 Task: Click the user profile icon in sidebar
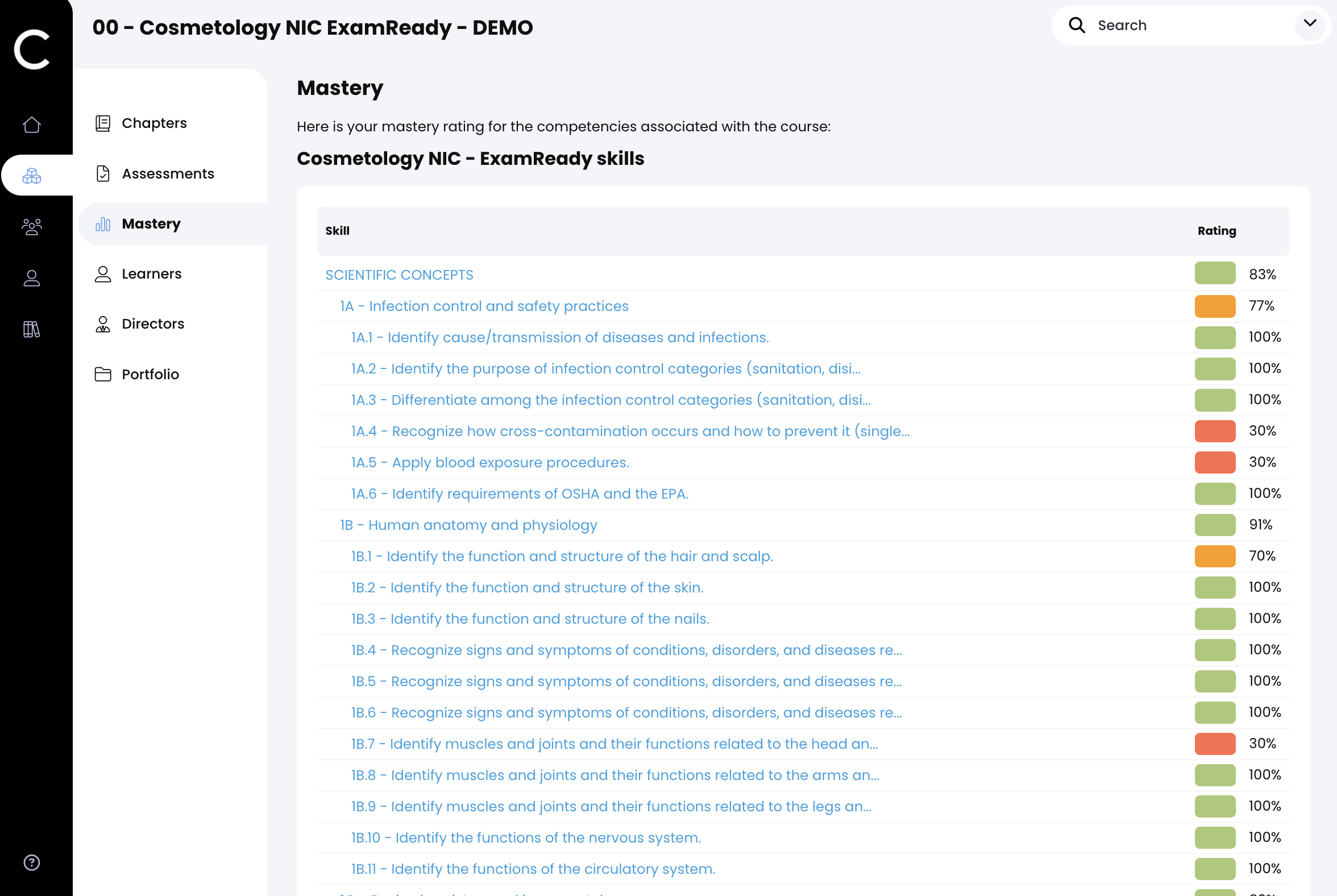pyautogui.click(x=31, y=278)
